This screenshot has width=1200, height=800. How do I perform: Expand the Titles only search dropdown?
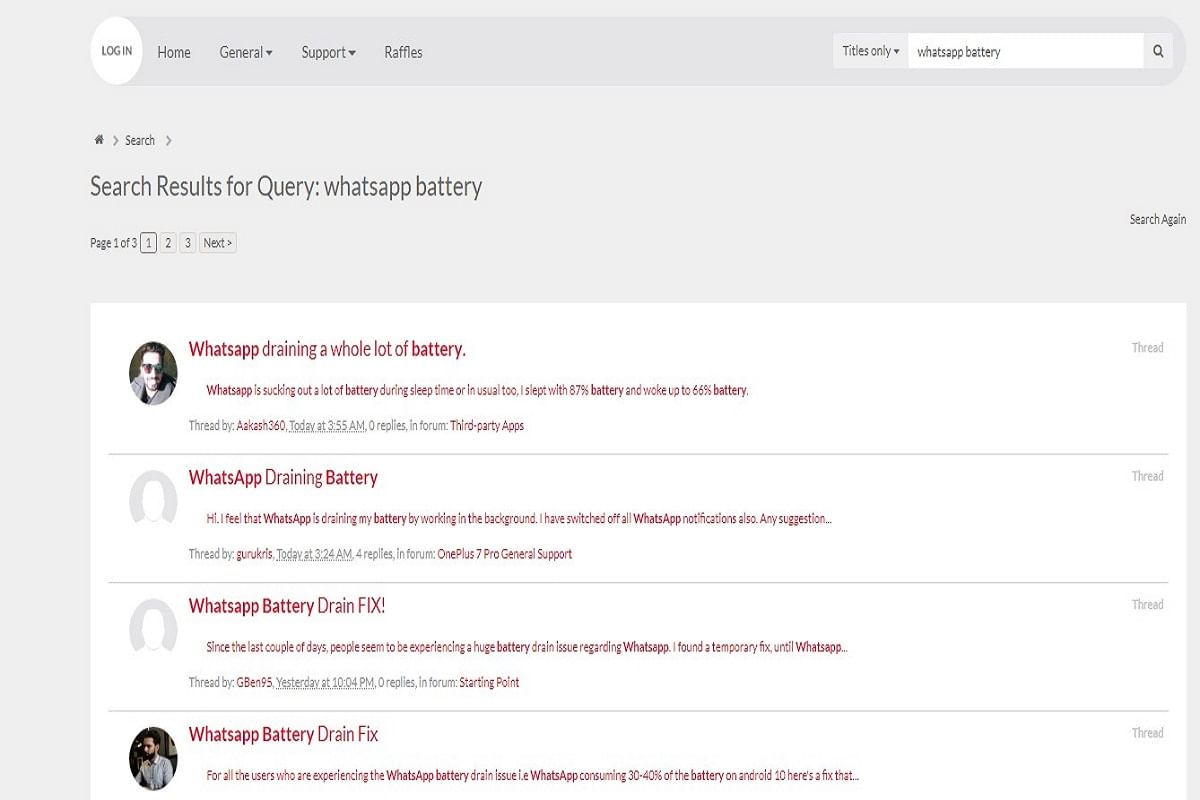tap(870, 51)
